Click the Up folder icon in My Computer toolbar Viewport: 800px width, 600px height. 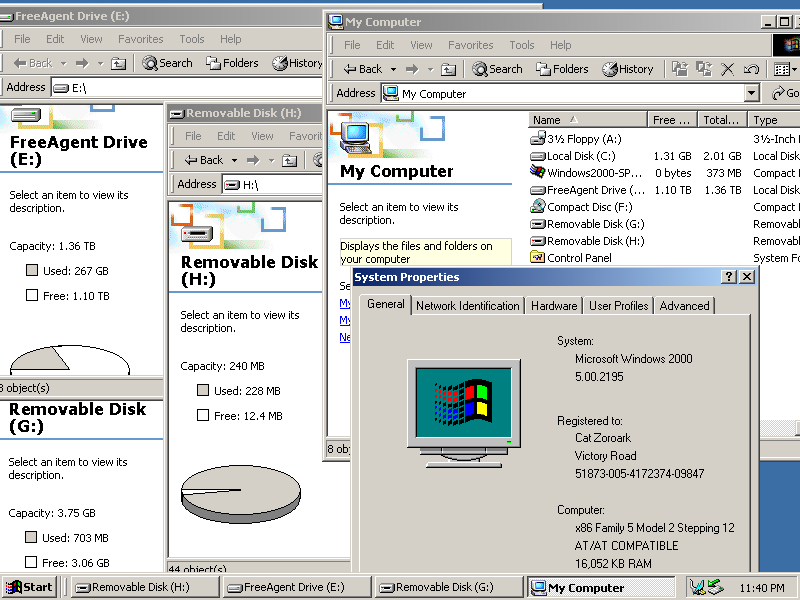pos(449,69)
